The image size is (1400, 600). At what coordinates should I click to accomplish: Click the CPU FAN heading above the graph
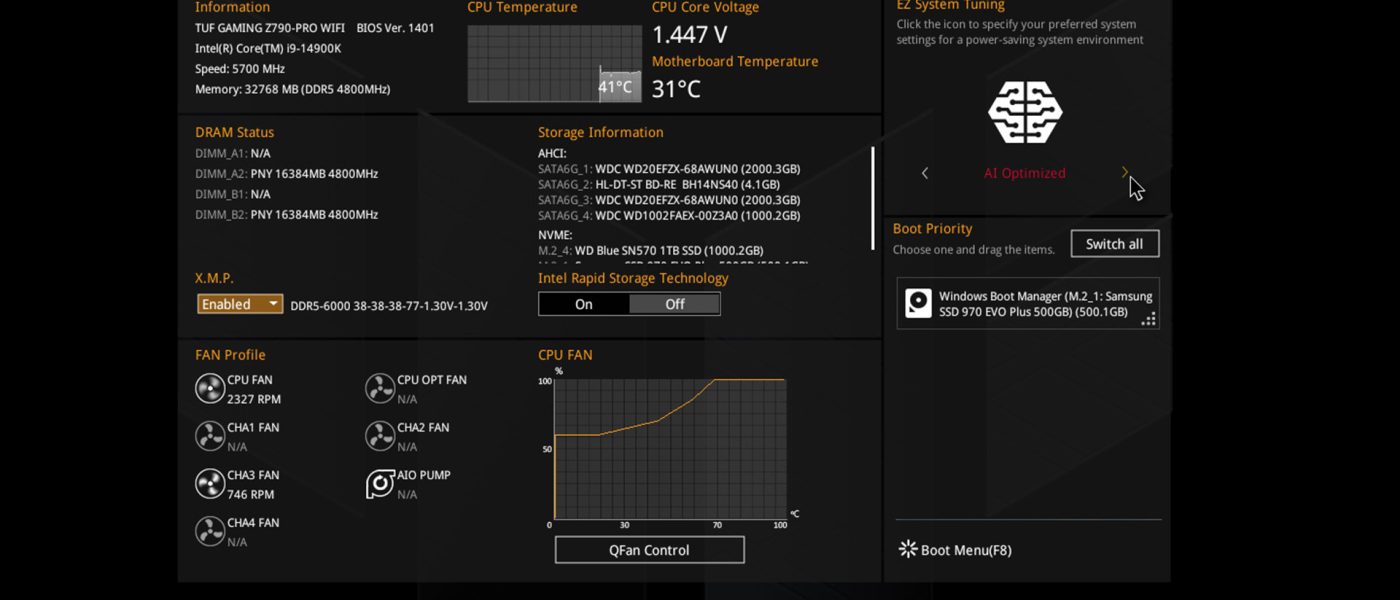(x=565, y=355)
